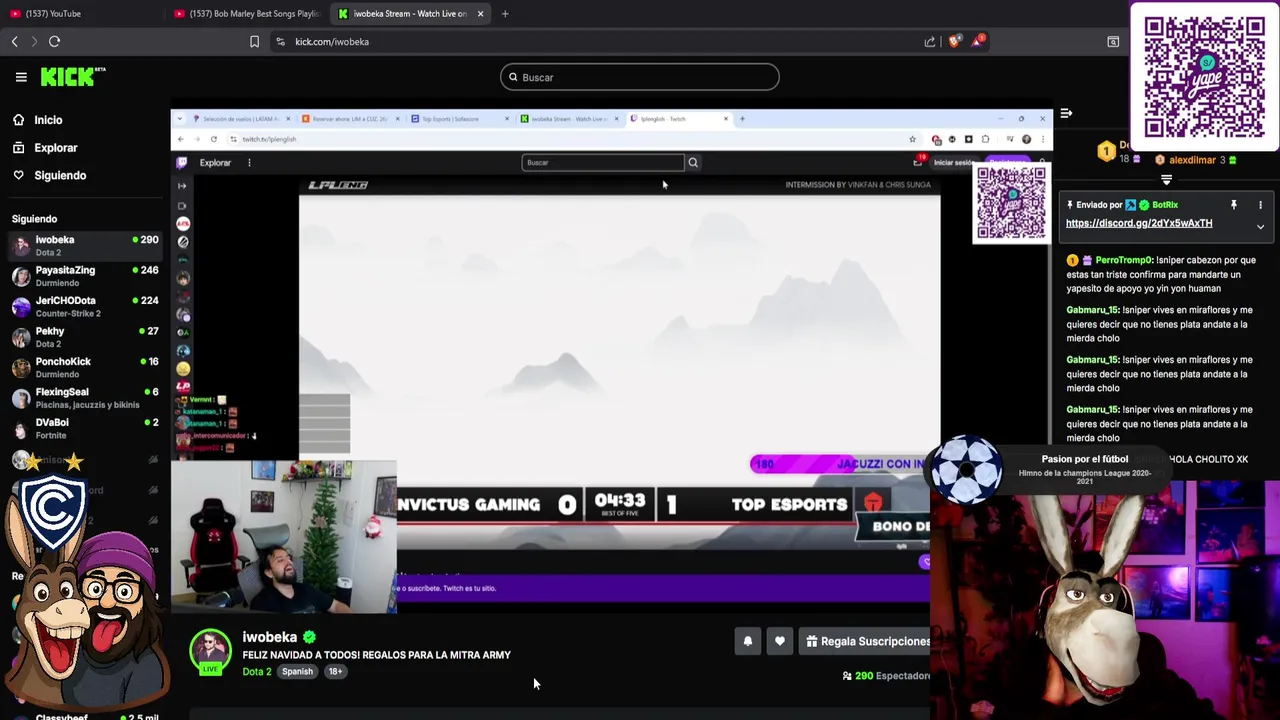This screenshot has width=1280, height=720.
Task: Click Iniciar sesión on Twitch page
Action: 953,162
